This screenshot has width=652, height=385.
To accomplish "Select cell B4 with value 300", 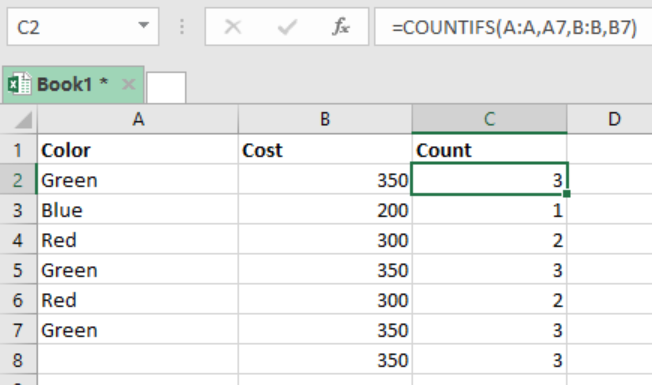I will coord(325,239).
